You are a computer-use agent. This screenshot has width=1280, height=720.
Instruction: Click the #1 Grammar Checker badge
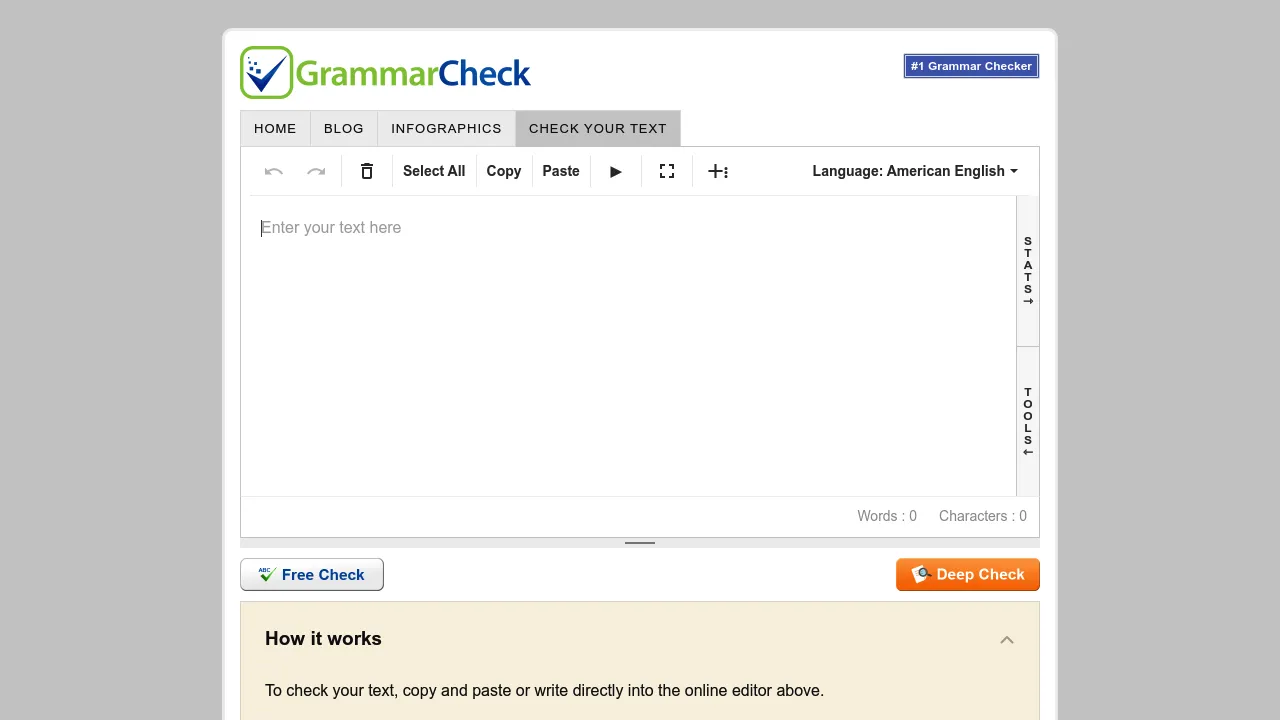[x=970, y=65]
